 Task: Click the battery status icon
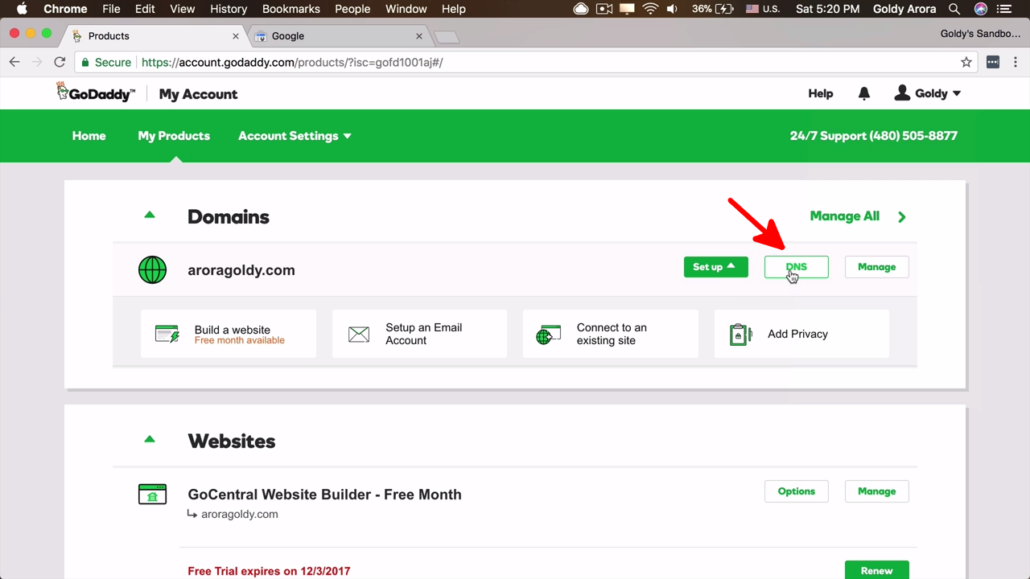[x=725, y=9]
